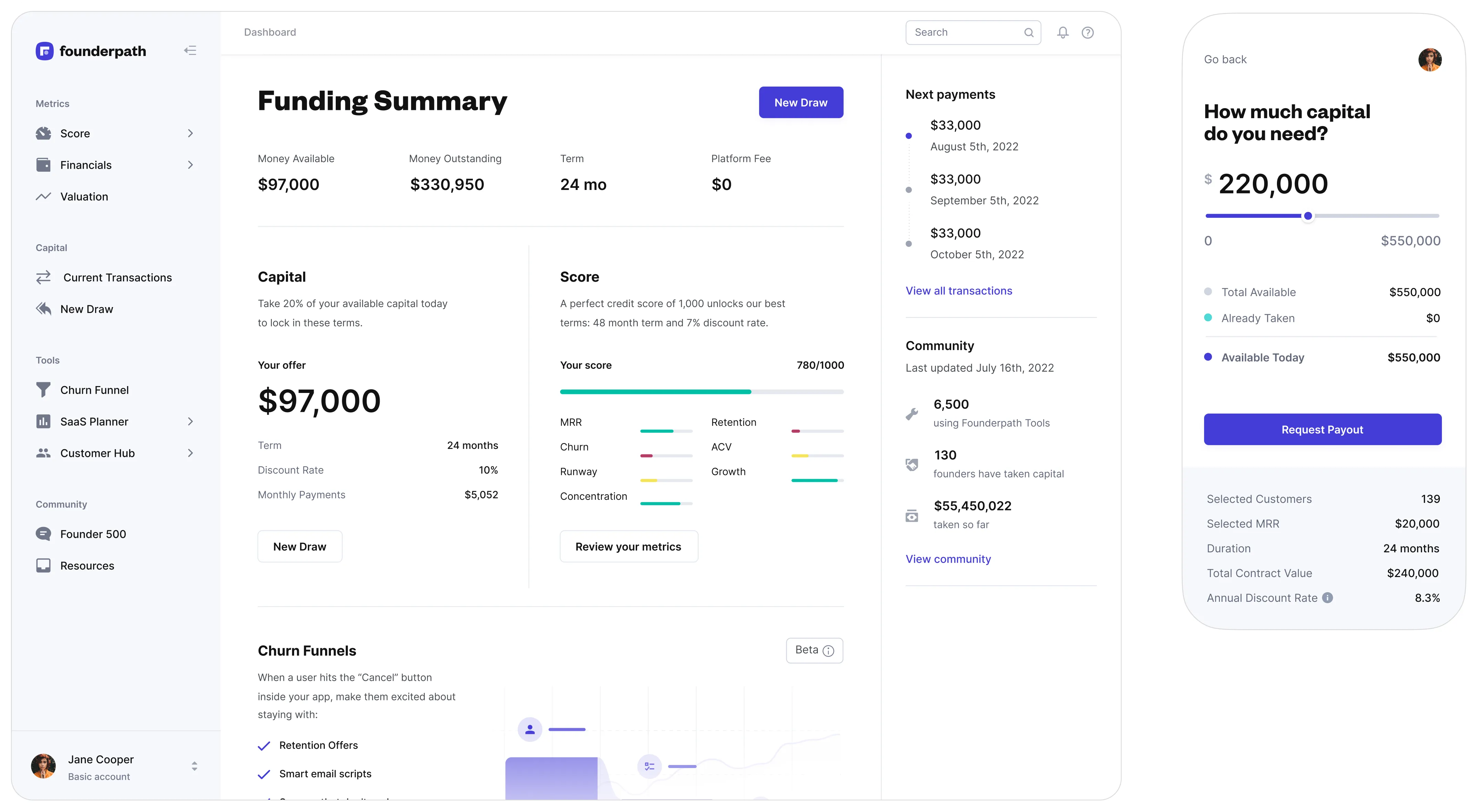Click the notification bell icon
The image size is (1479, 812).
click(x=1063, y=33)
